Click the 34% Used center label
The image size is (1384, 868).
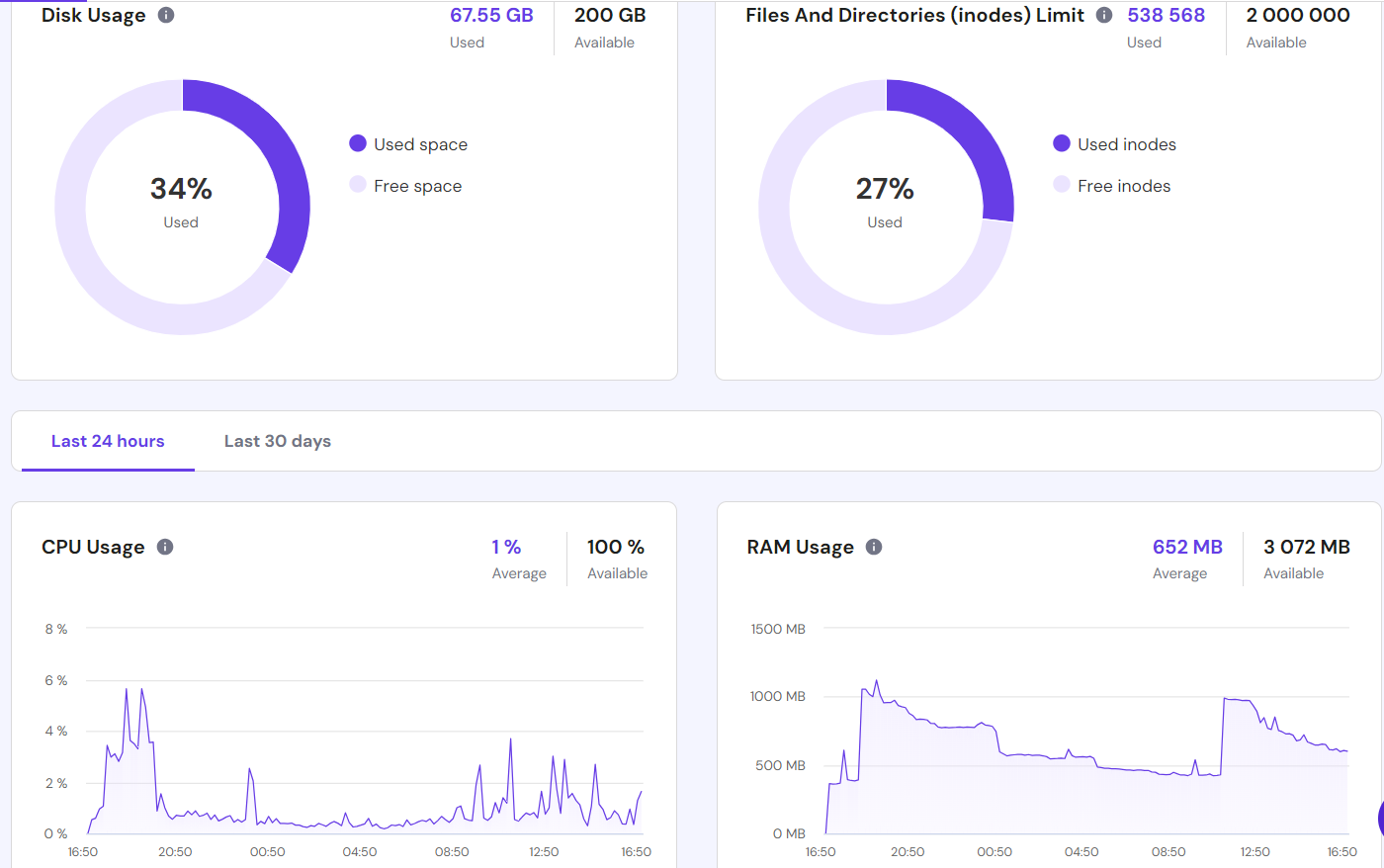pyautogui.click(x=181, y=201)
